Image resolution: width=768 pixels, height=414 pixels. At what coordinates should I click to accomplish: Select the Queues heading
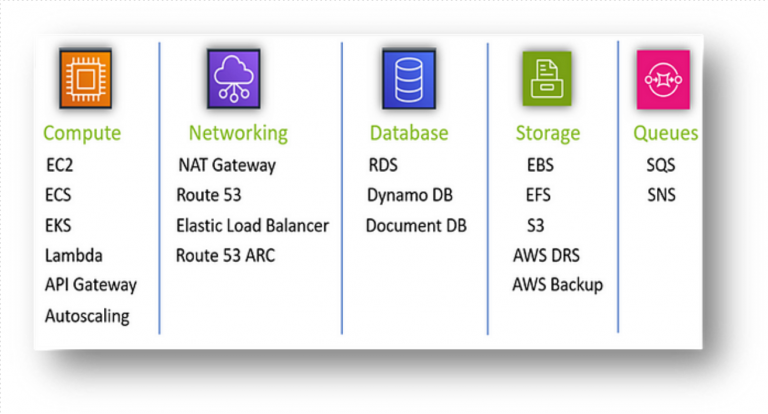click(x=666, y=133)
